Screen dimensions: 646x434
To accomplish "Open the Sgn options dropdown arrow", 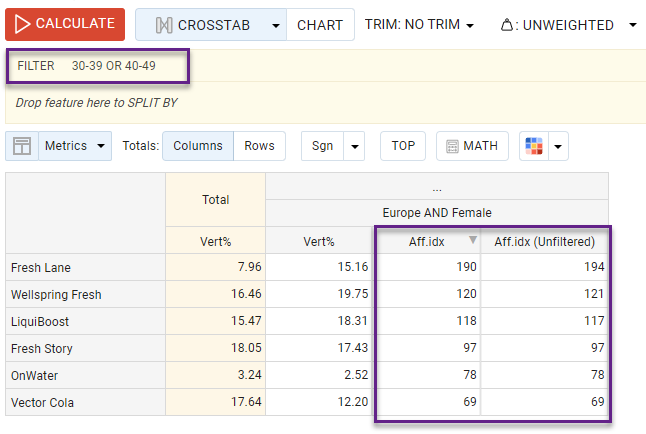I will coord(354,146).
